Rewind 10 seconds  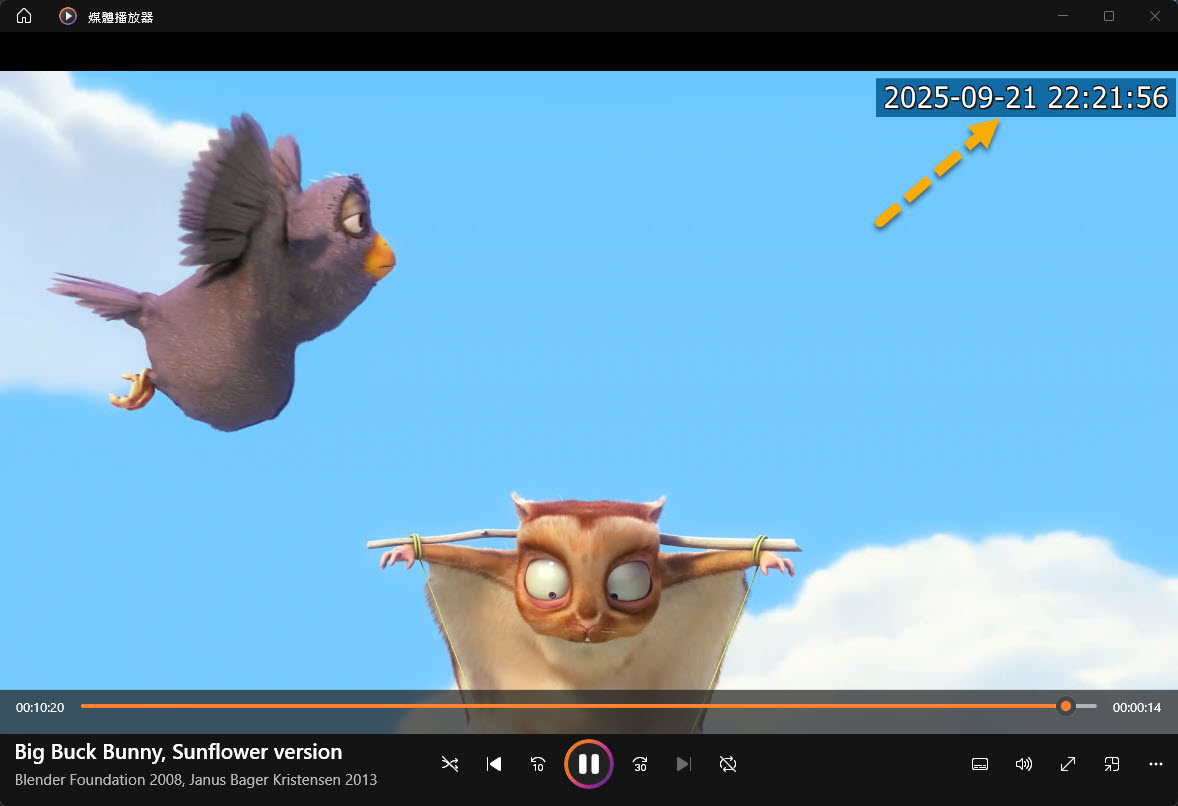tap(538, 764)
